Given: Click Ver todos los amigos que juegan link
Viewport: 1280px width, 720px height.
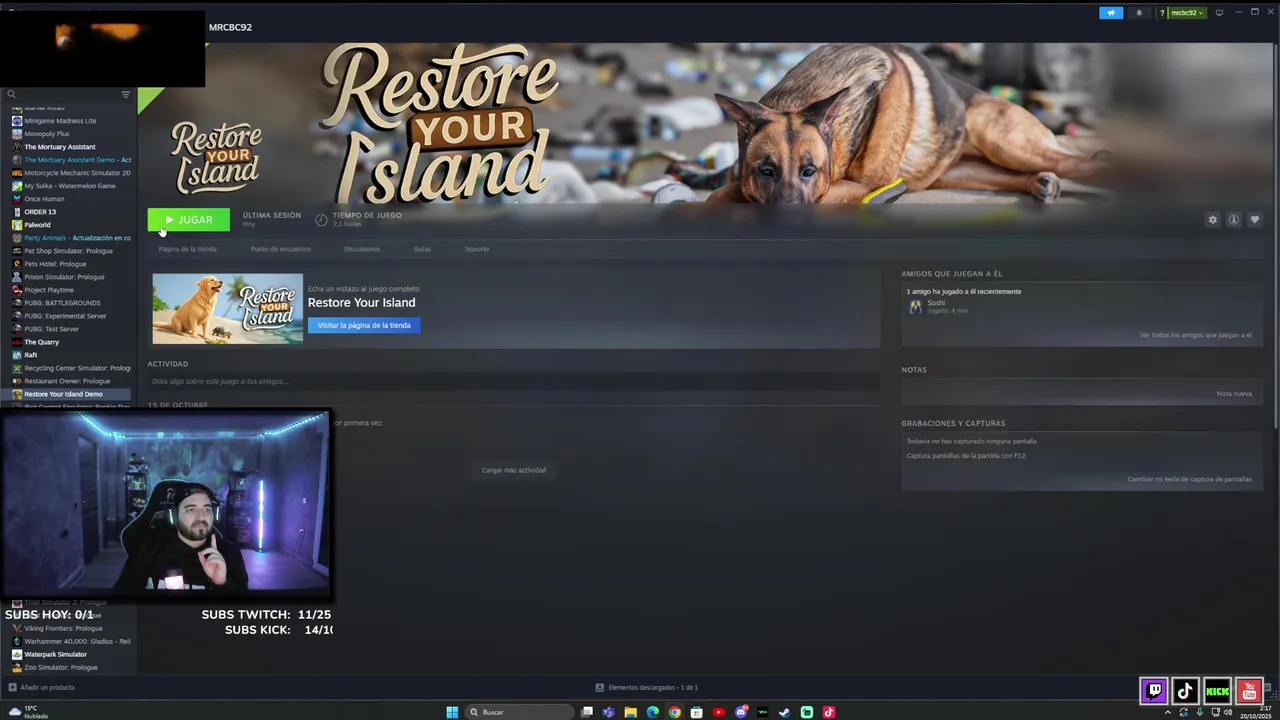Looking at the screenshot, I should 1195,335.
